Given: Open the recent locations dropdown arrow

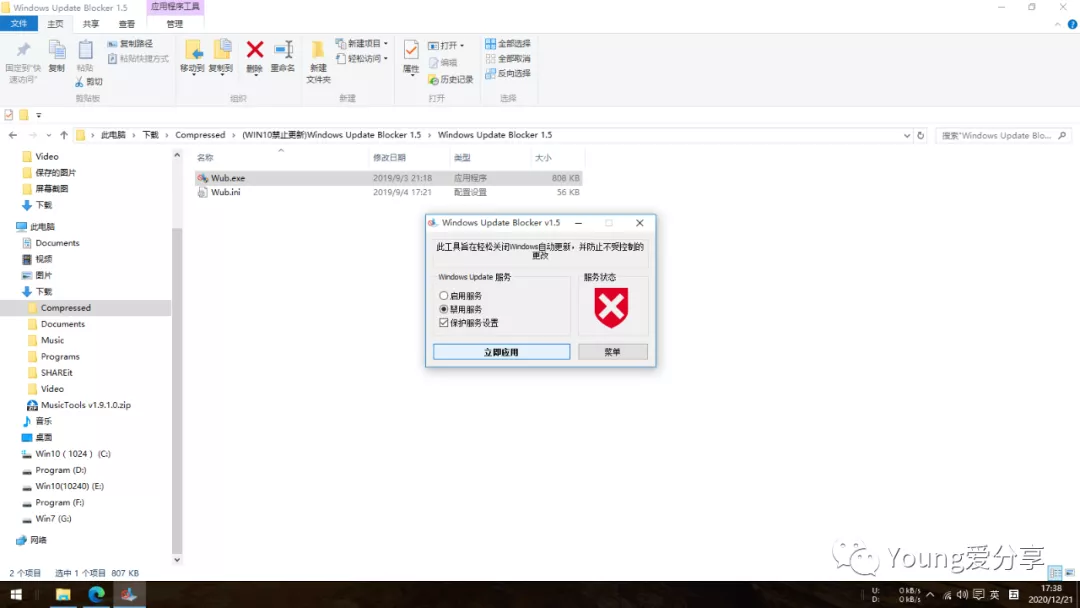Looking at the screenshot, I should point(48,135).
